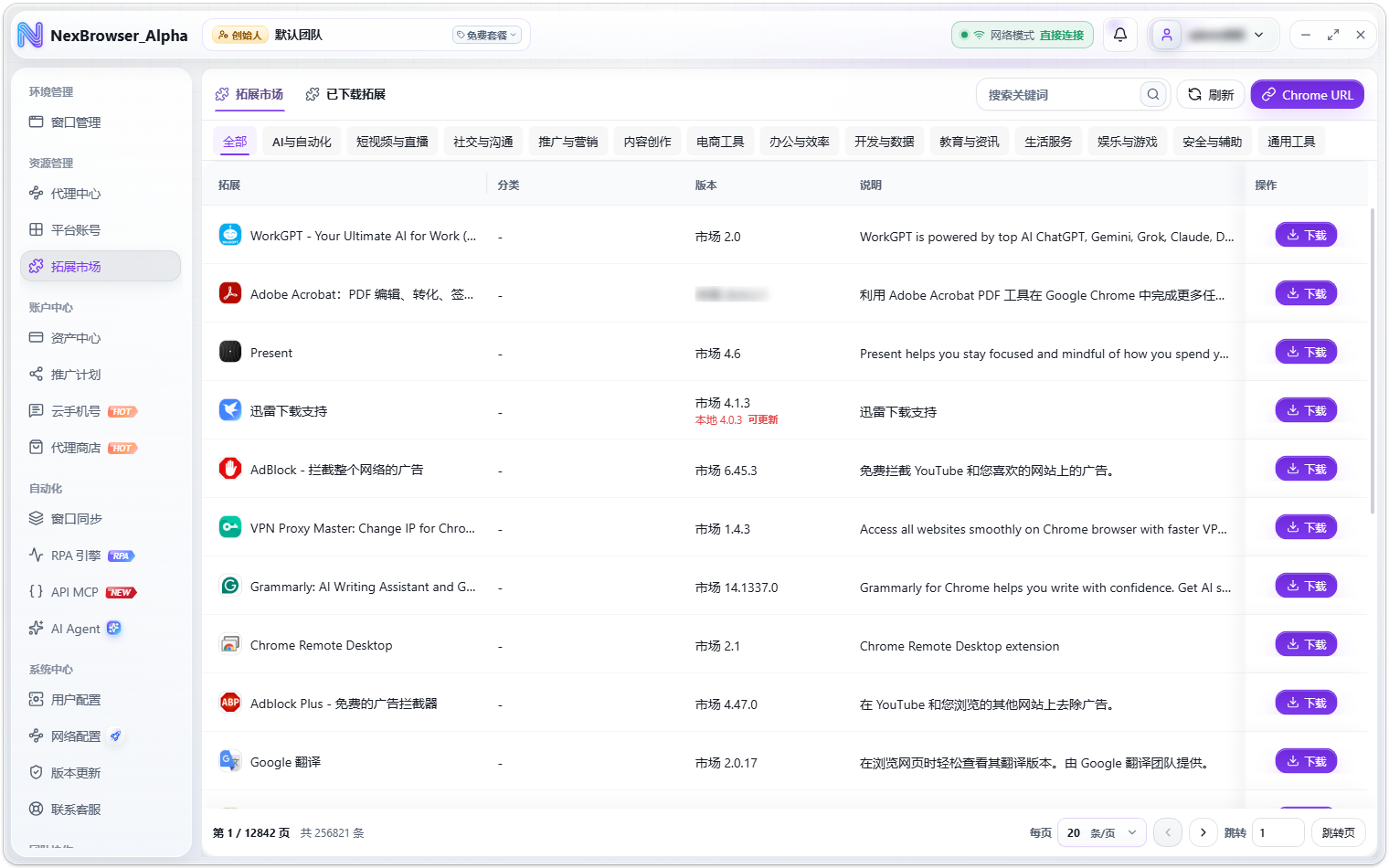Image resolution: width=1389 pixels, height=868 pixels.
Task: Open 代理中心 in sidebar
Action: coord(101,194)
